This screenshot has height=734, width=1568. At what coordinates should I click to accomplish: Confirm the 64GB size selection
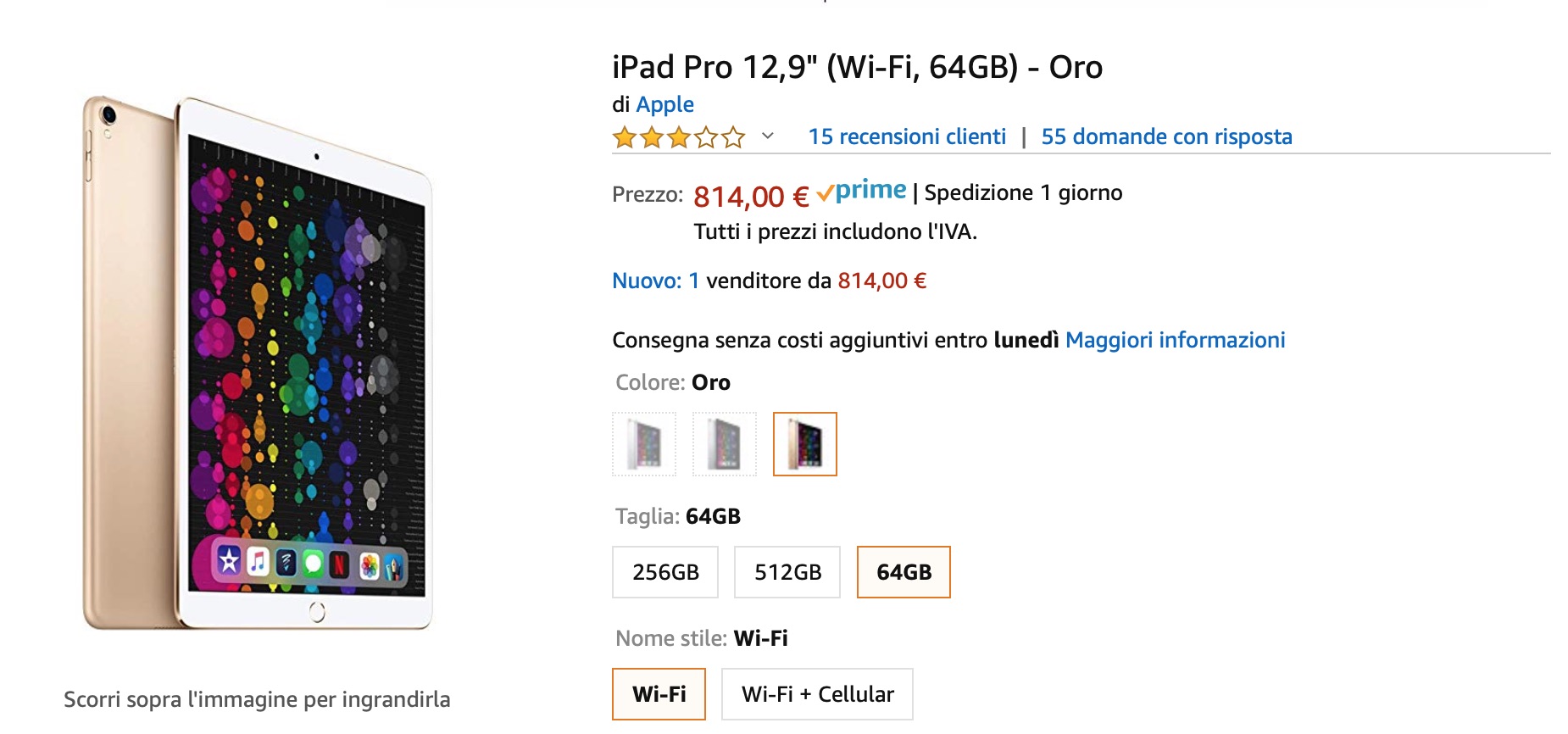[x=903, y=572]
